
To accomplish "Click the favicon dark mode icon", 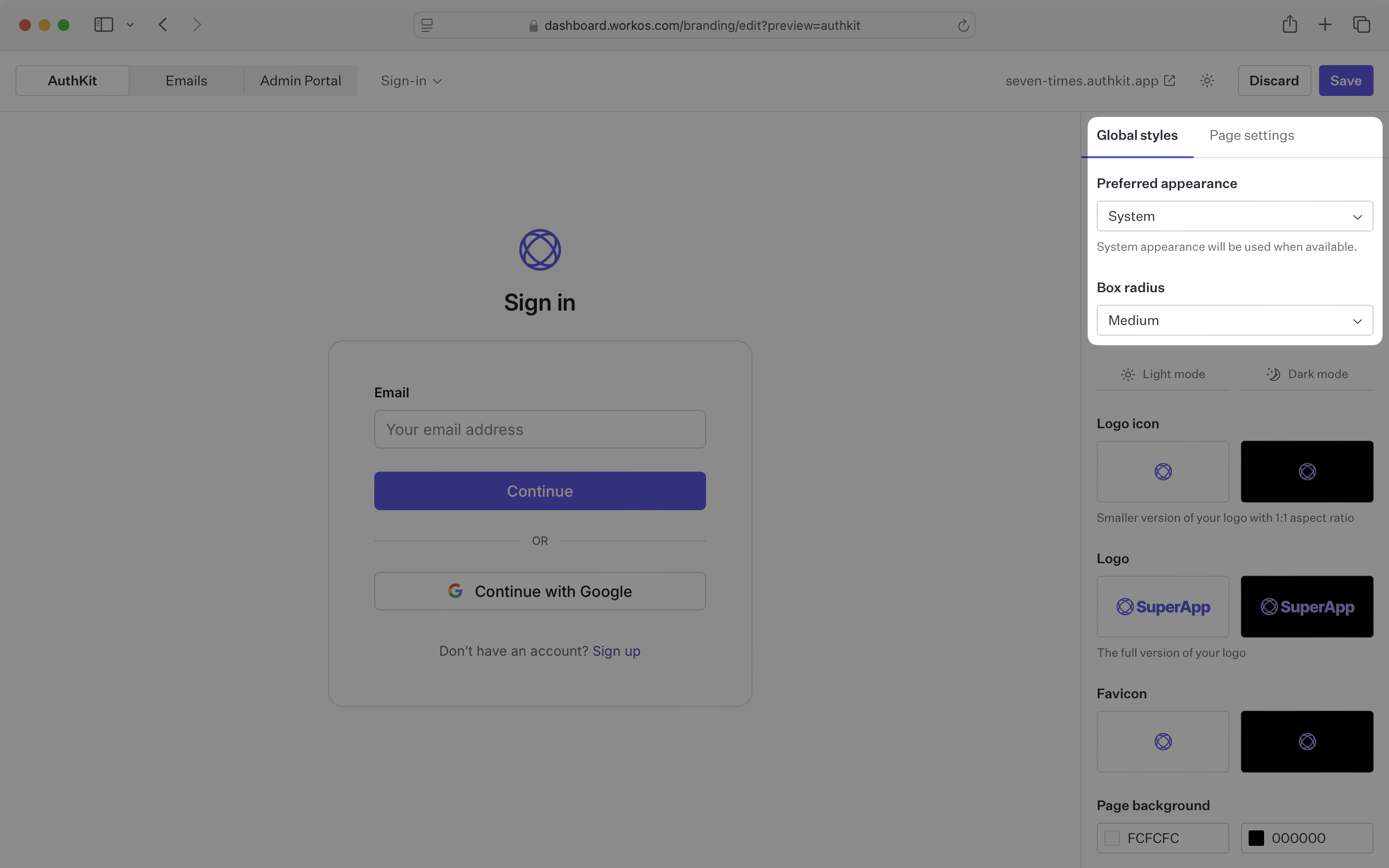I will [1306, 741].
